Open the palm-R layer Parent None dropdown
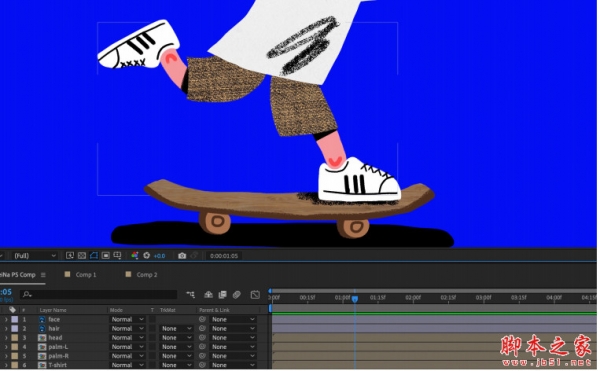Screen dimensions: 600x371 pyautogui.click(x=233, y=356)
